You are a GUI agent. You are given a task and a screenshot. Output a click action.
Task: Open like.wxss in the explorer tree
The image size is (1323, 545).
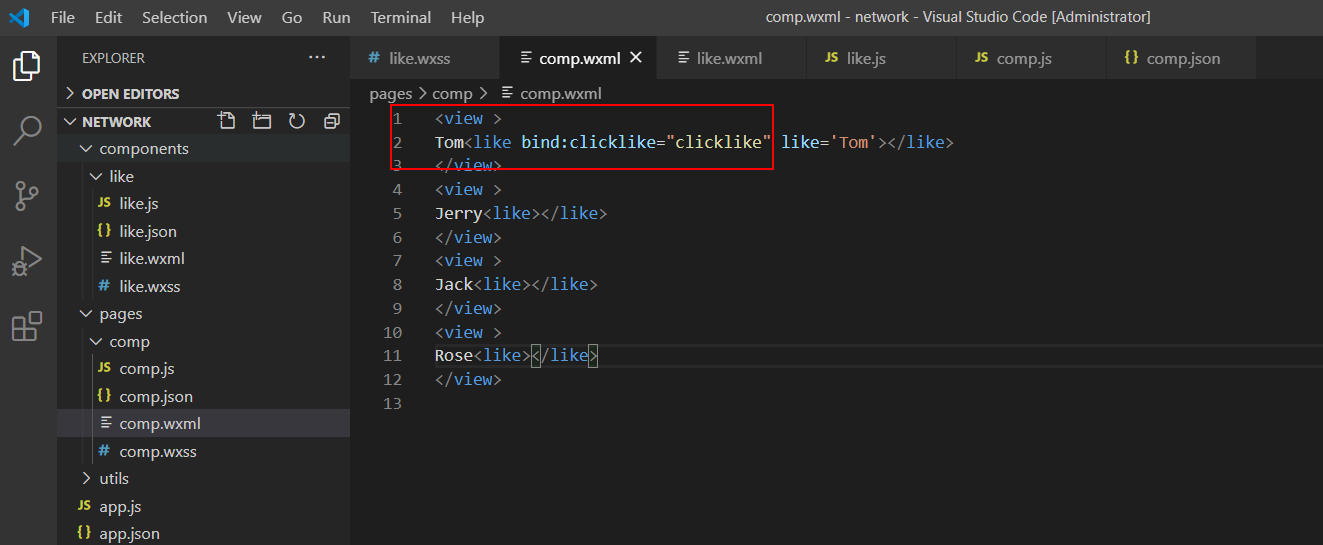(204, 286)
